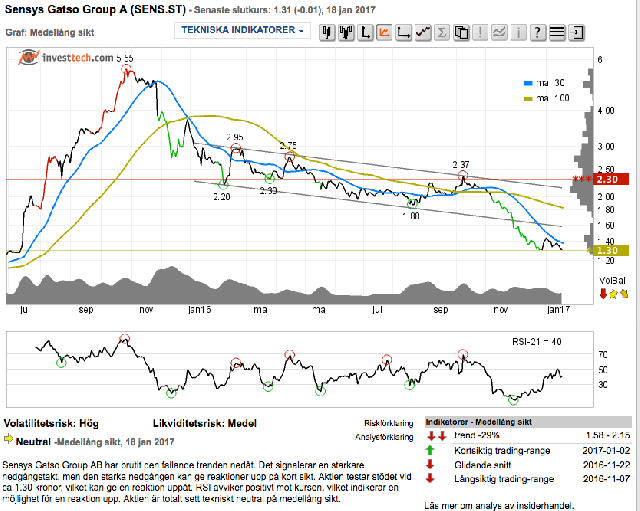Click the three horizontal lines menu icon
The image size is (640, 511).
point(557,32)
